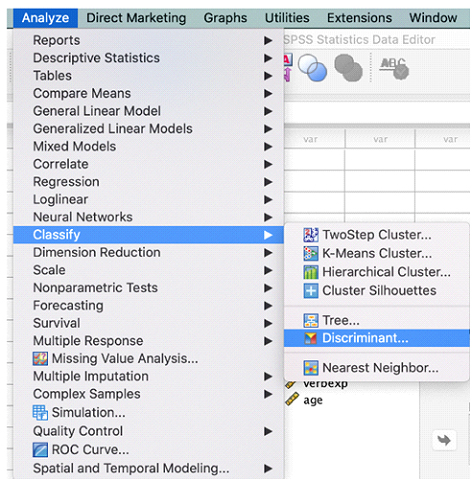Open the Graphs menu
Viewport: 472px width, 481px height.
click(225, 18)
